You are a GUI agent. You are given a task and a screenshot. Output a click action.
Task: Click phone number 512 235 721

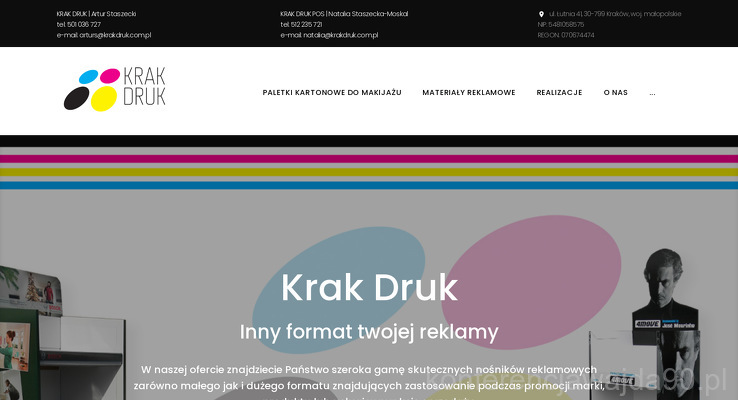coord(306,24)
